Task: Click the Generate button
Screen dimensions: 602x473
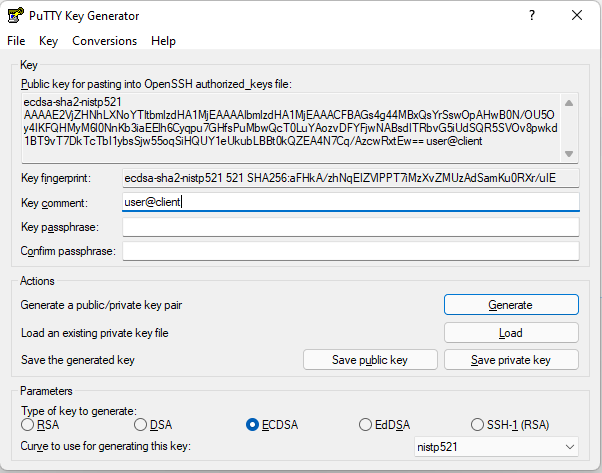Action: pyautogui.click(x=511, y=305)
